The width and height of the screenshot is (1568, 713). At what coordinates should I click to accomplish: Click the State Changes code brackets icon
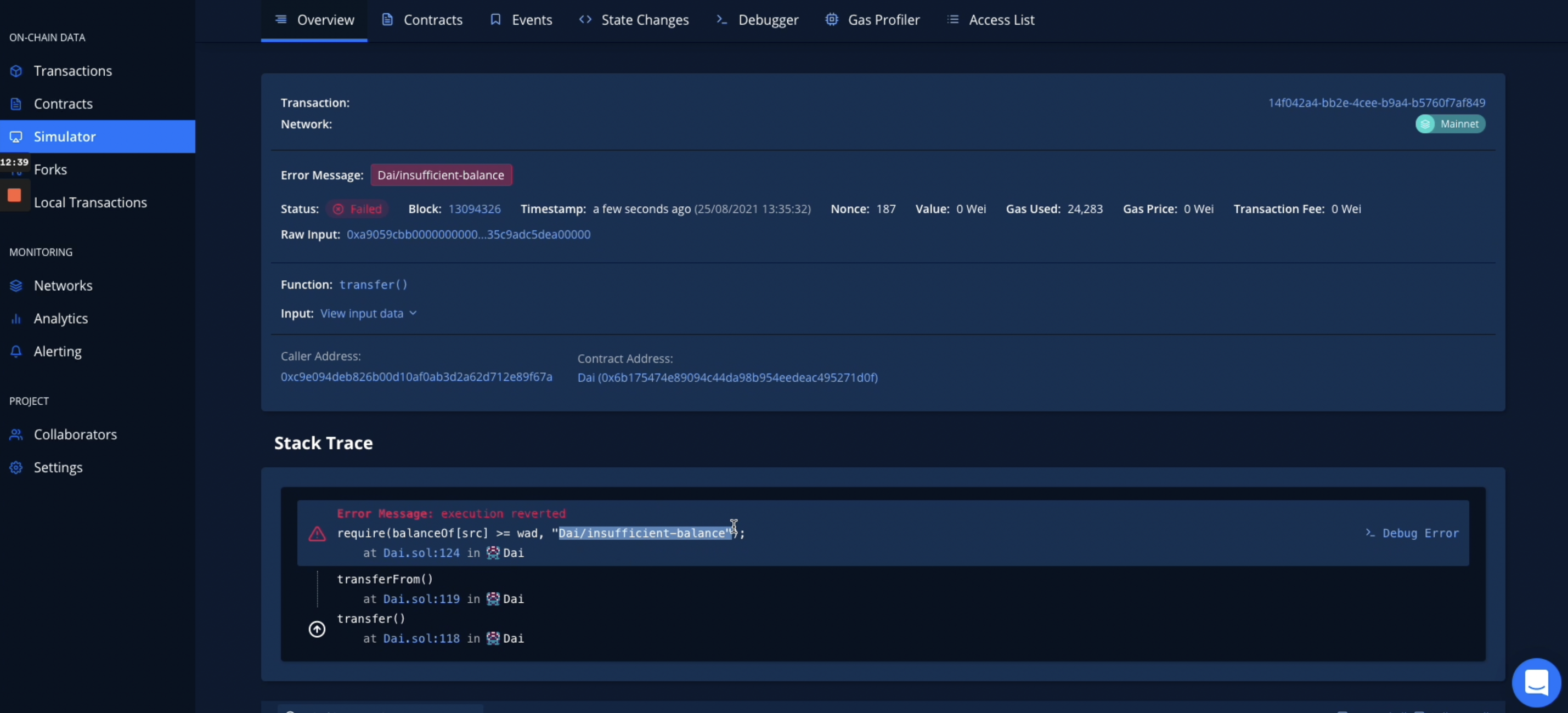(x=585, y=19)
